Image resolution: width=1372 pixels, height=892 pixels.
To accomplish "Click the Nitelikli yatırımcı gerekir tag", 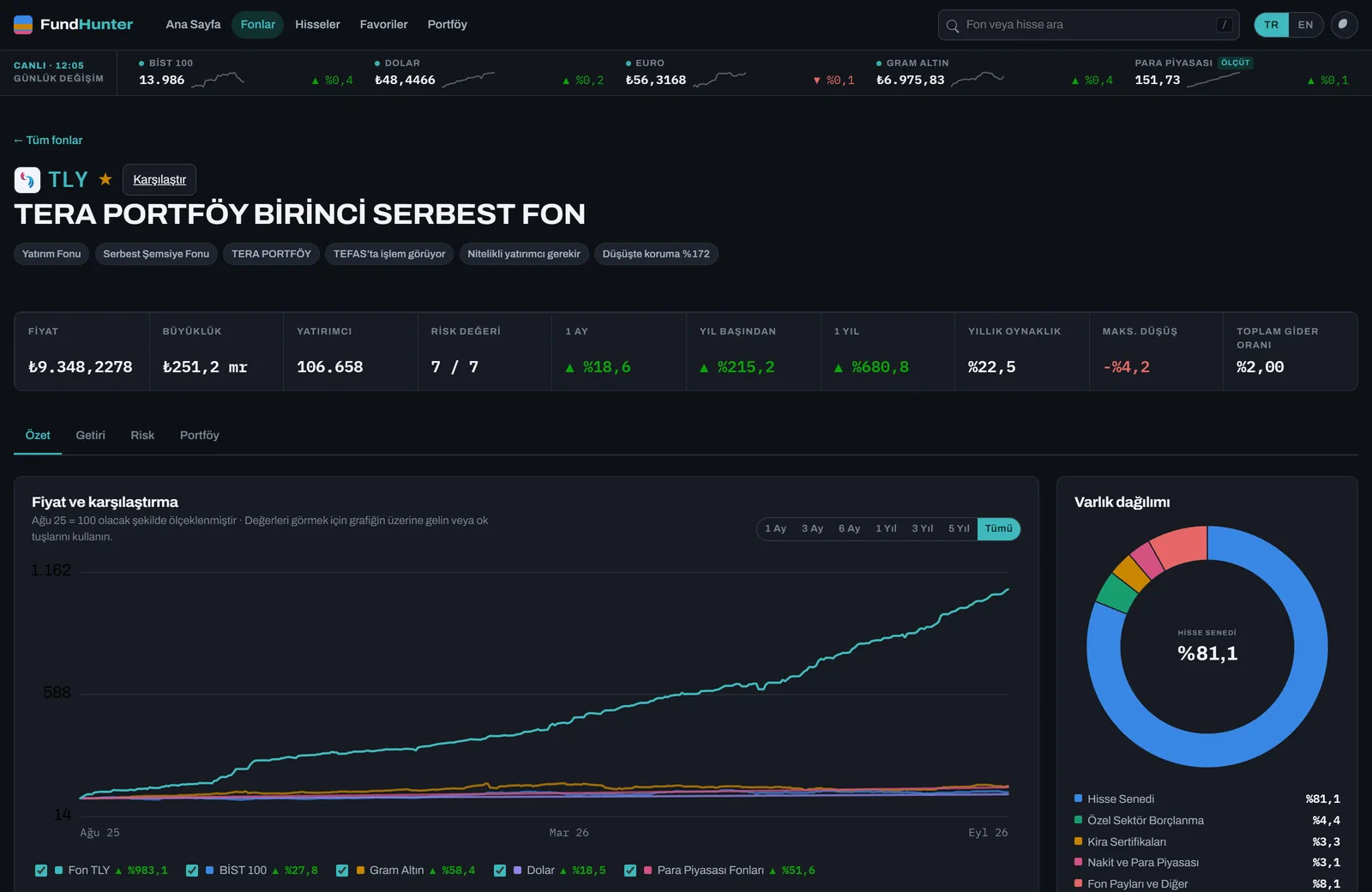I will pyautogui.click(x=524, y=254).
